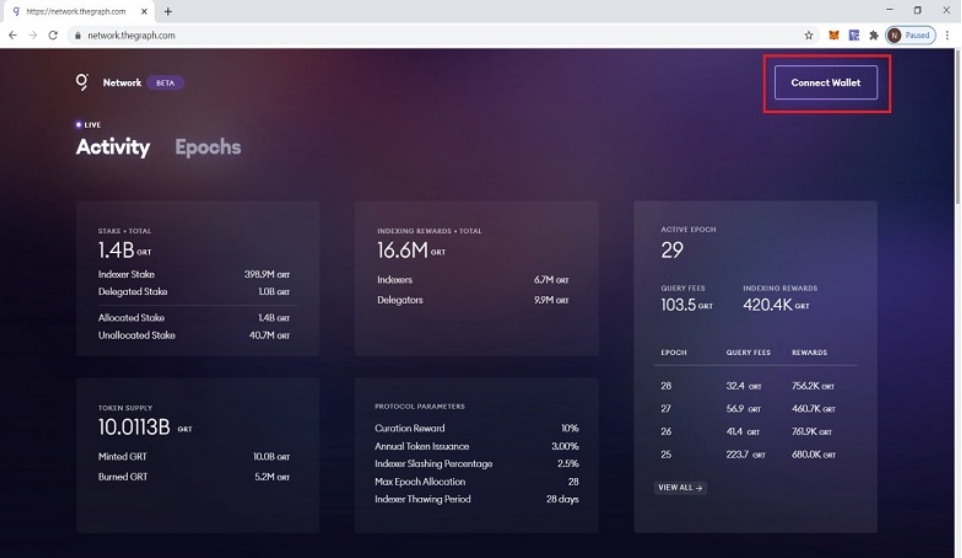Click the Indexer Stake row

194,275
